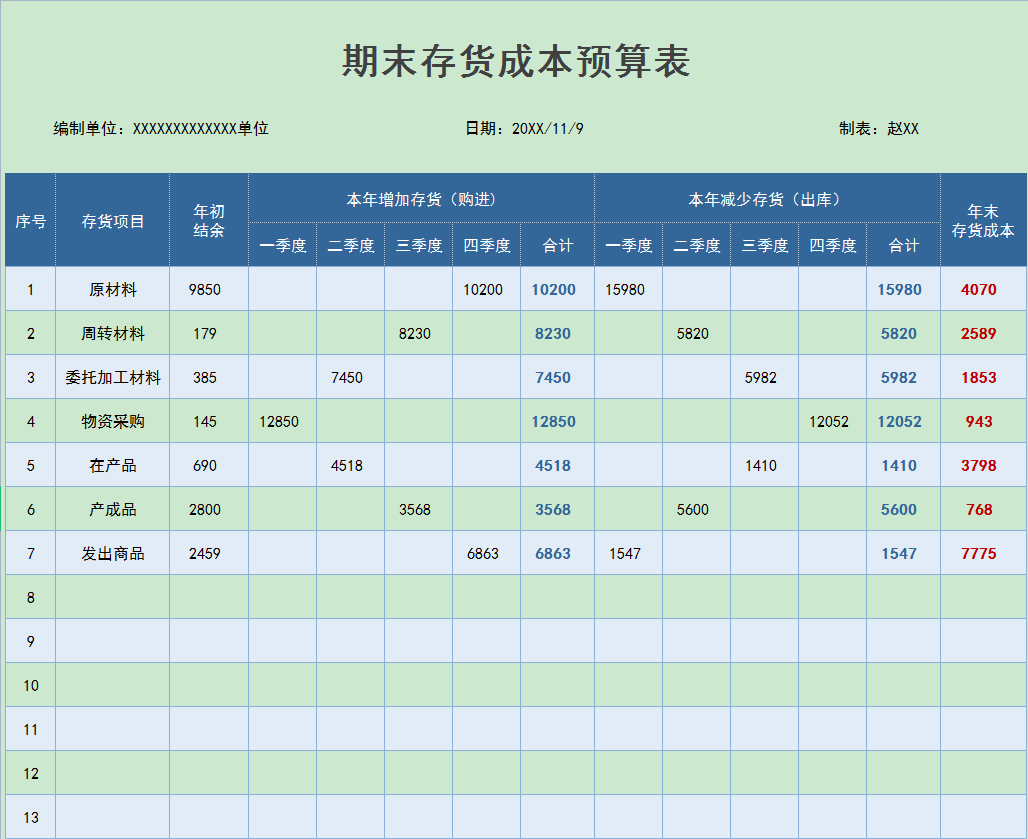The image size is (1028, 839).
Task: Click the 发出商品 item cell
Action: (x=112, y=553)
